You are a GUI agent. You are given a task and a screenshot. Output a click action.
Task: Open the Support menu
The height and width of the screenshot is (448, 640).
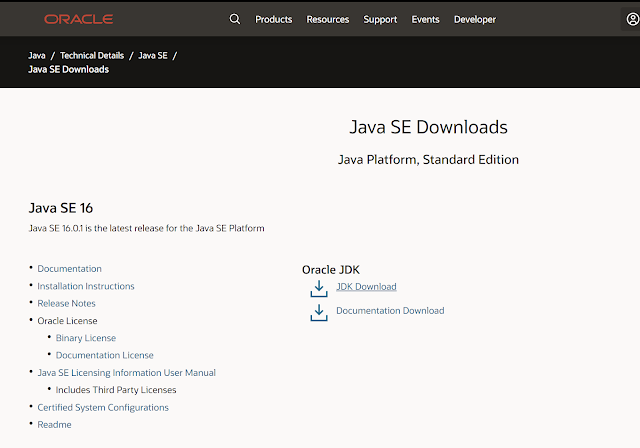tap(380, 19)
